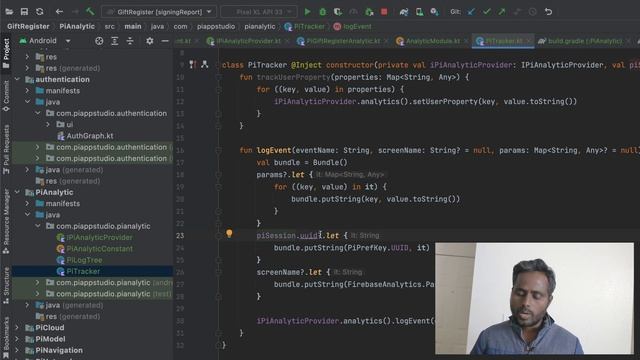Select PiTracker in project tree
Image resolution: width=640 pixels, height=360 pixels.
tap(78, 271)
